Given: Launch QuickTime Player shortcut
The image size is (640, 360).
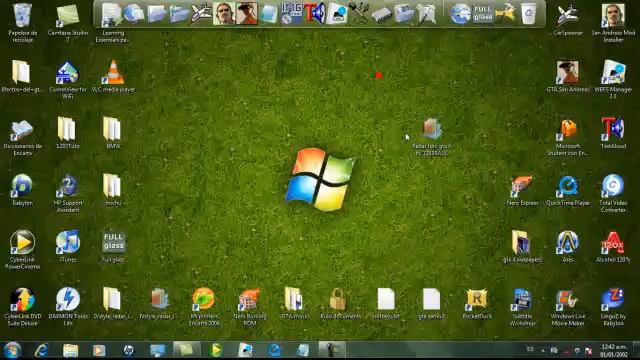Looking at the screenshot, I should pyautogui.click(x=567, y=190).
